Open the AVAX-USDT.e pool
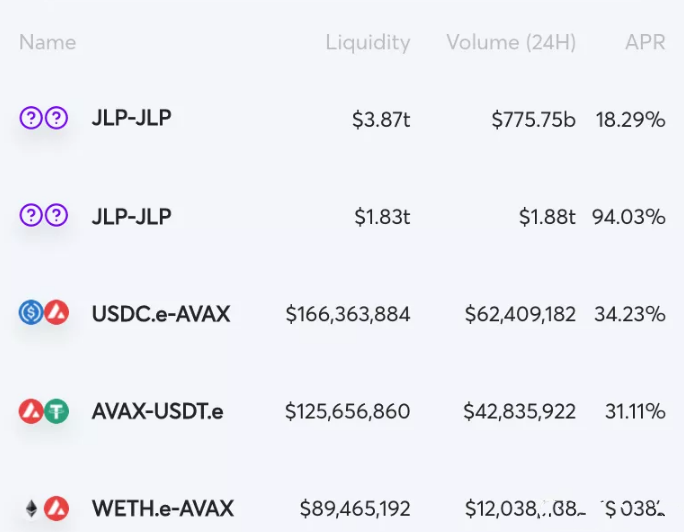 coord(342,411)
